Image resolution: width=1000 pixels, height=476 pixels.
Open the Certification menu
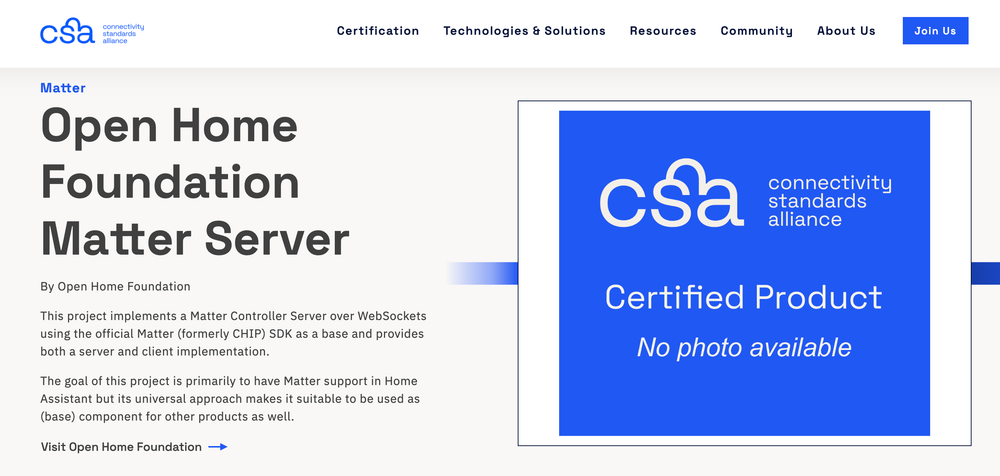[x=378, y=31]
